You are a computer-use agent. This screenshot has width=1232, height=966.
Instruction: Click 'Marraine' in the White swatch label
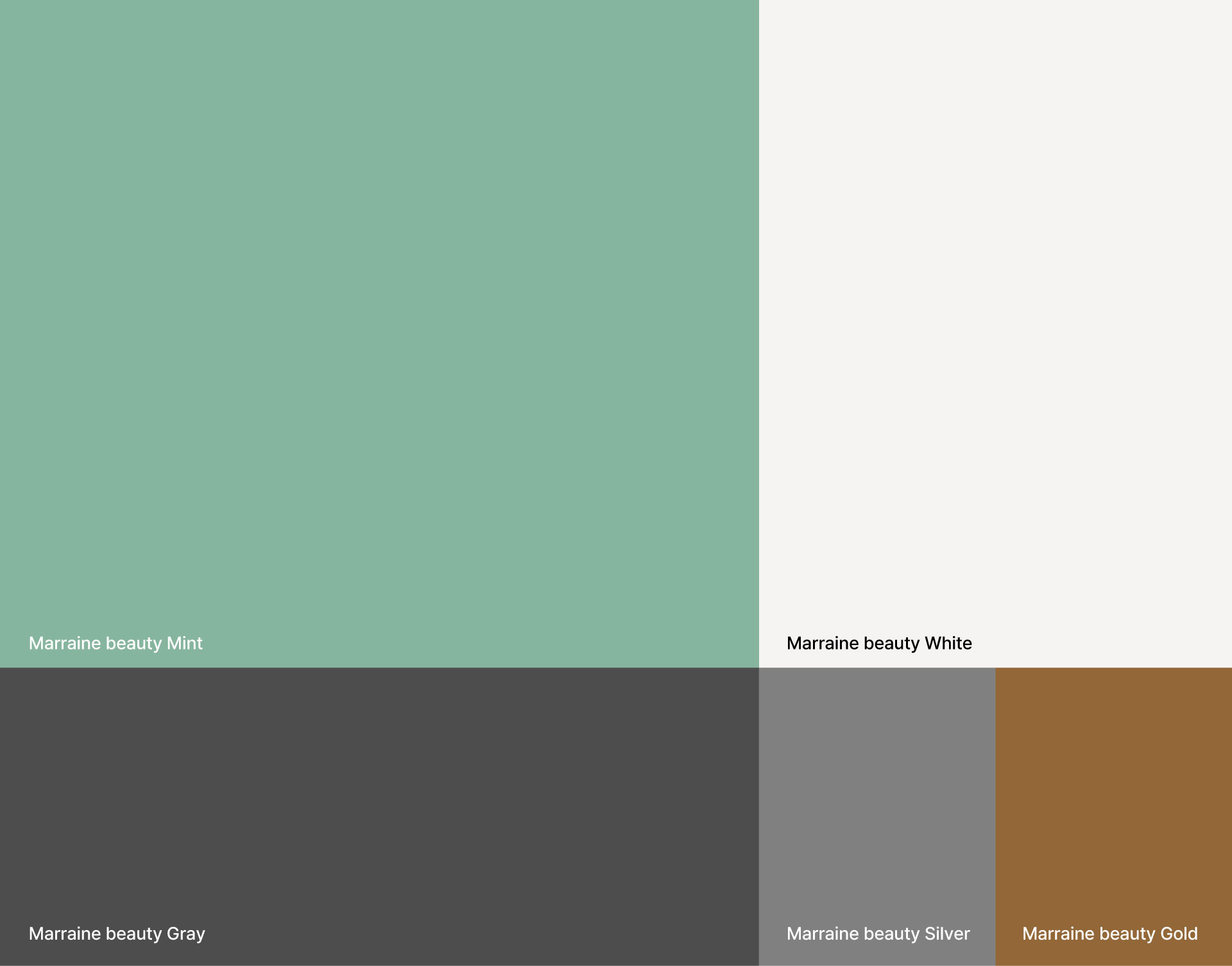click(x=822, y=643)
